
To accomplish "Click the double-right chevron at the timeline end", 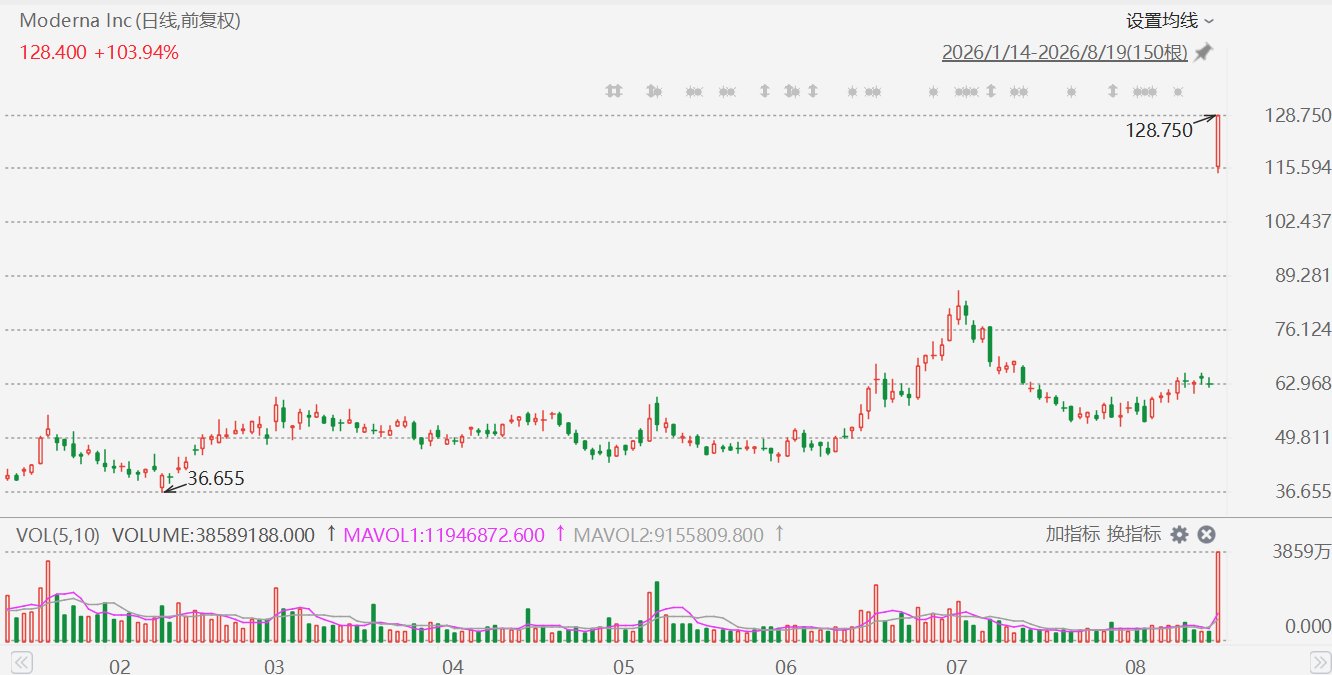I will point(1320,662).
